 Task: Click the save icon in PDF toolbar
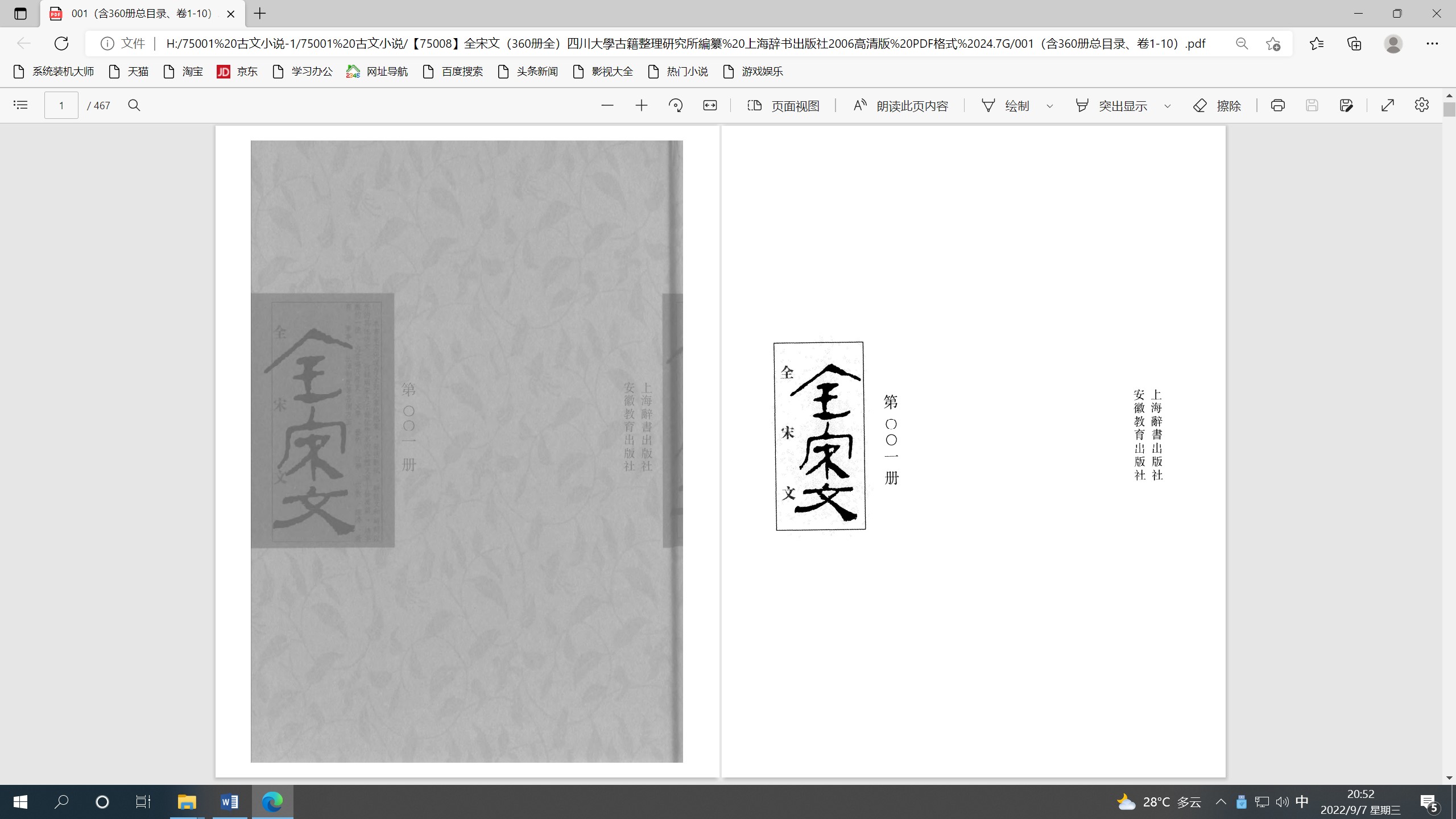coord(1312,105)
